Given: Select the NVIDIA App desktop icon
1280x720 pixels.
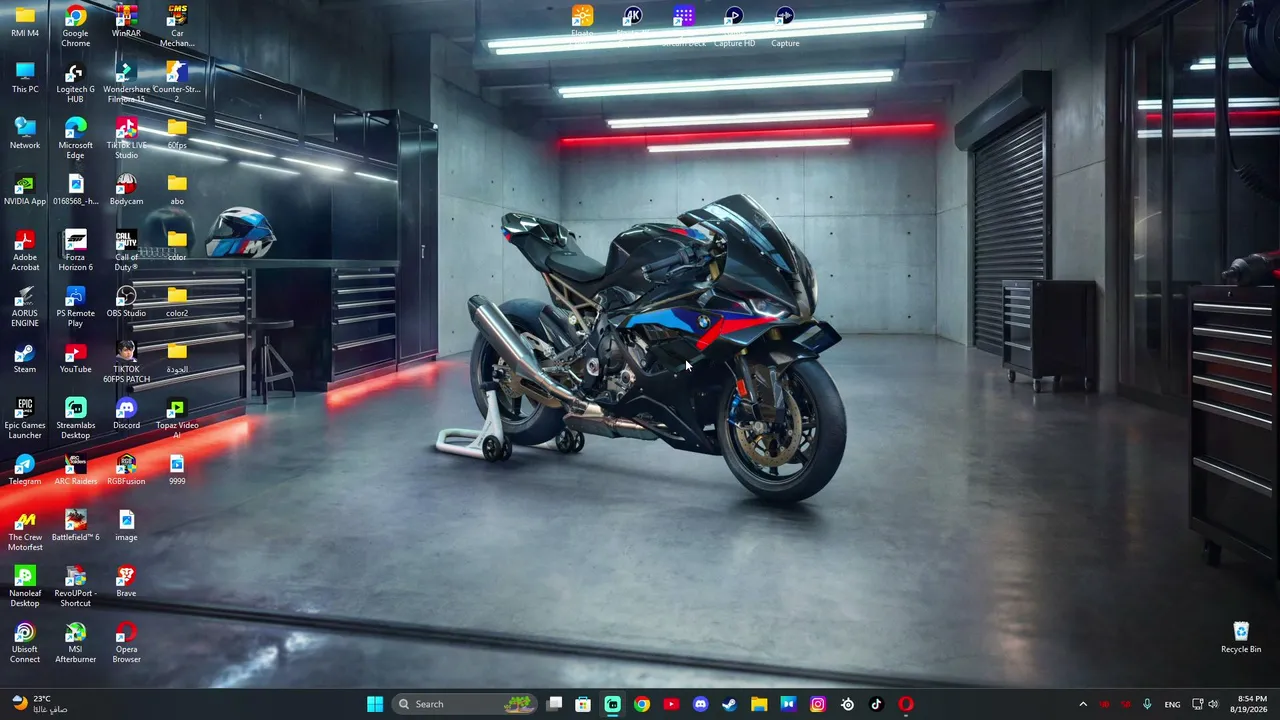Looking at the screenshot, I should [25, 189].
